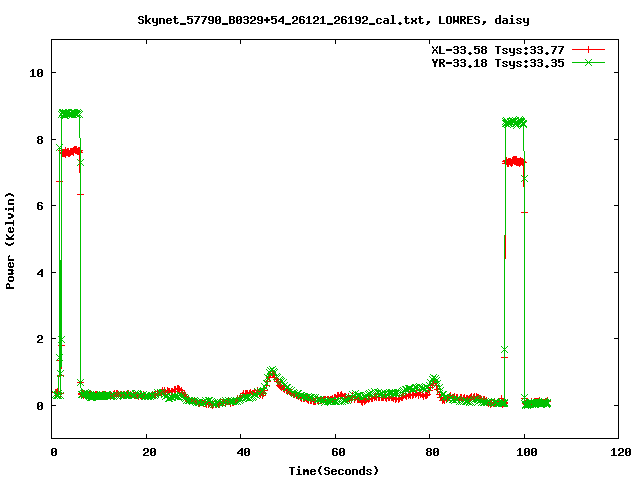Click the green calibration plateau near 98 seconds
The width and height of the screenshot is (640, 480).
tap(514, 122)
